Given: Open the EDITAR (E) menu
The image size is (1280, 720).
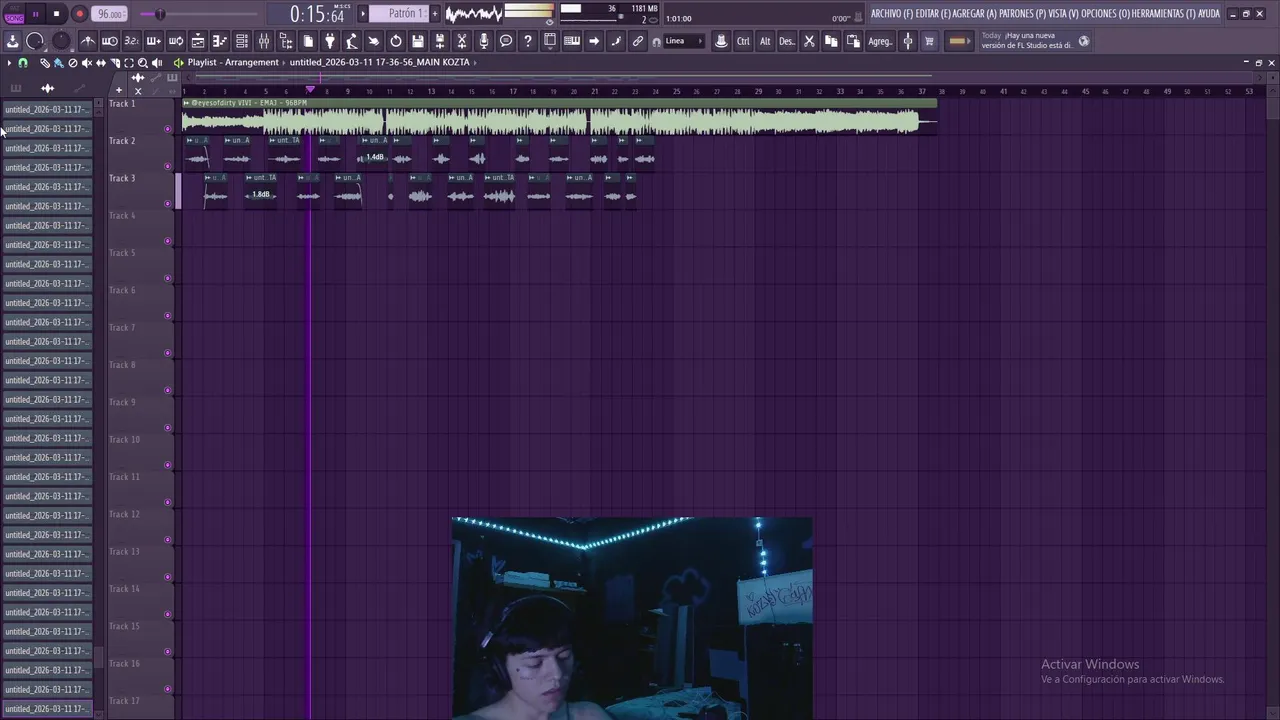Looking at the screenshot, I should coord(933,14).
